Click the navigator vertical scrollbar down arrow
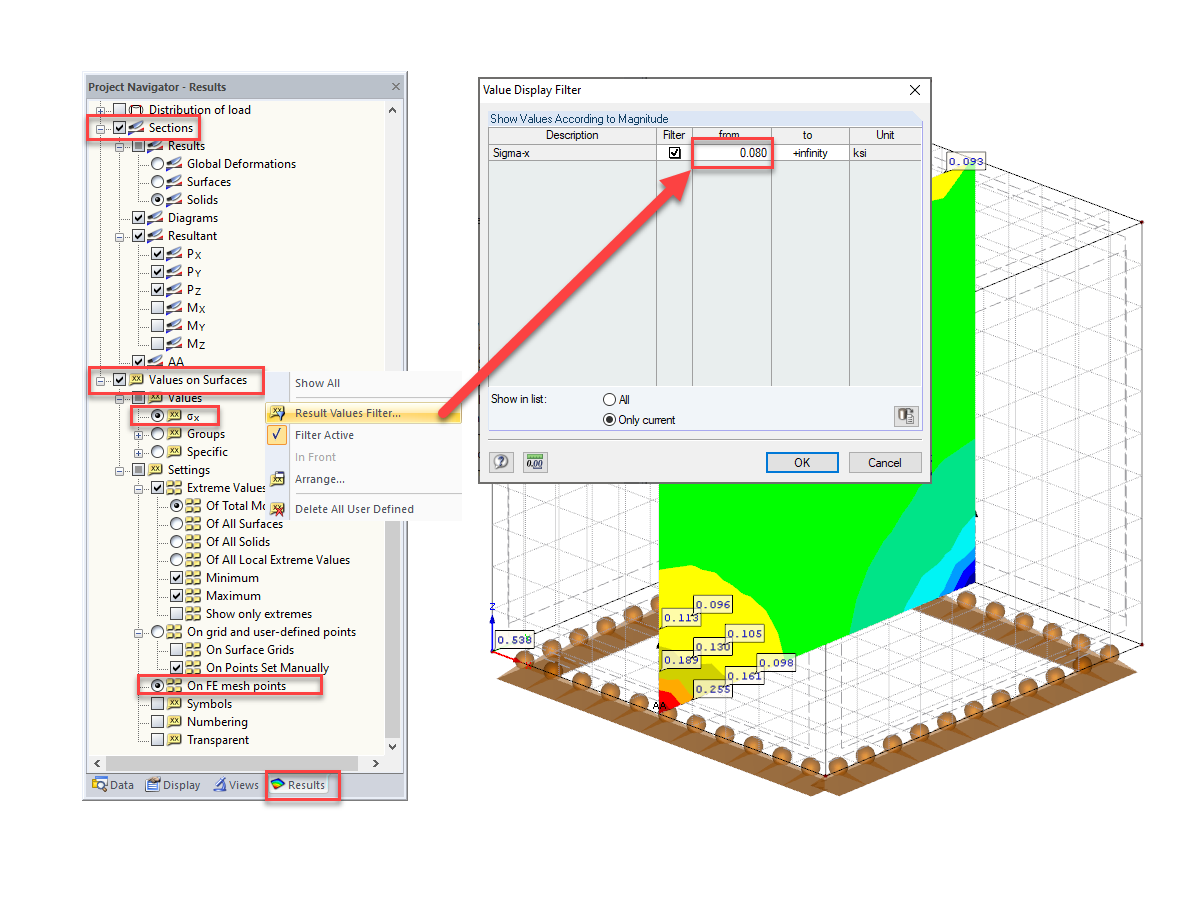Image resolution: width=1200 pixels, height=900 pixels. (393, 746)
